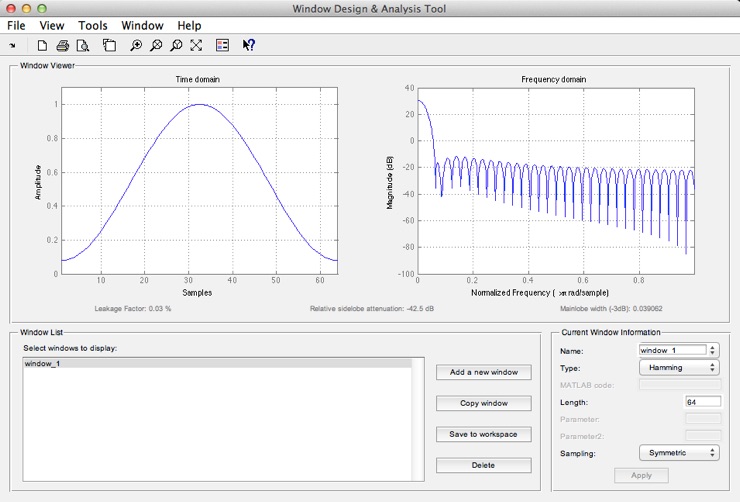Image resolution: width=740 pixels, height=502 pixels.
Task: Open the View menu
Action: click(51, 25)
